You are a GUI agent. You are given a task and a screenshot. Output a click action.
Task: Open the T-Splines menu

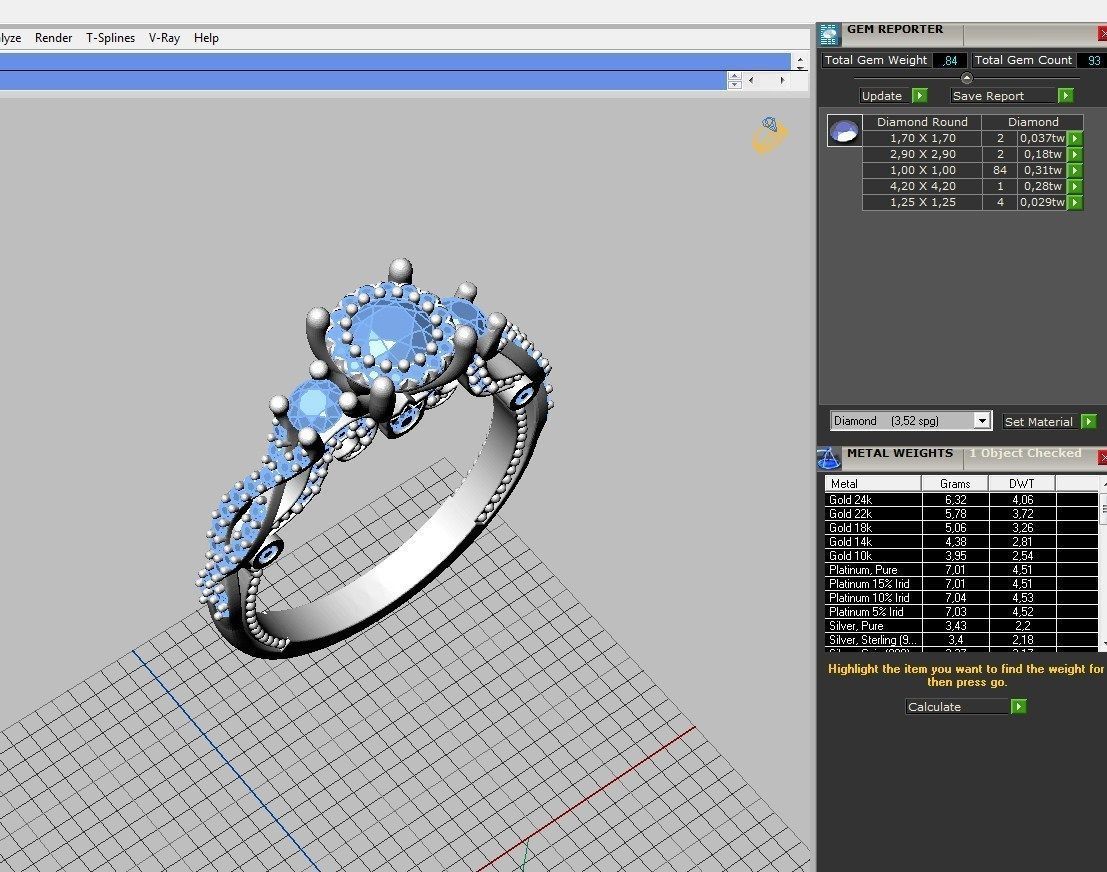[x=110, y=38]
